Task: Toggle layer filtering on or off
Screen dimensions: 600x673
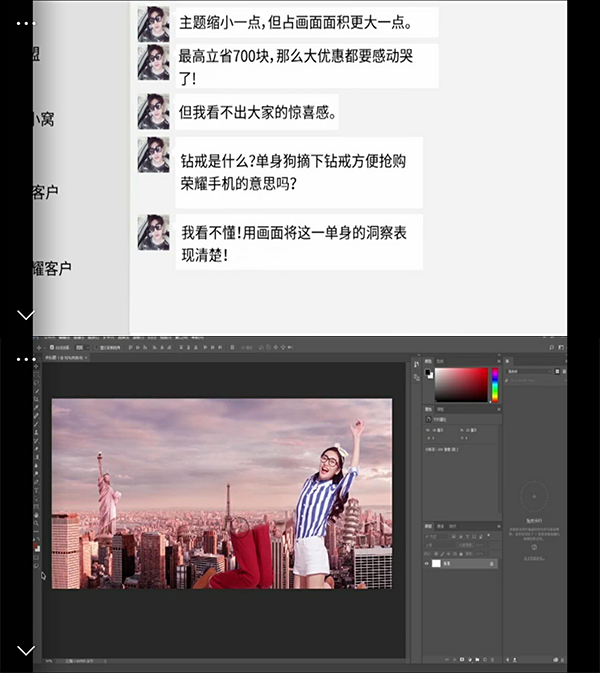Action: tap(489, 535)
